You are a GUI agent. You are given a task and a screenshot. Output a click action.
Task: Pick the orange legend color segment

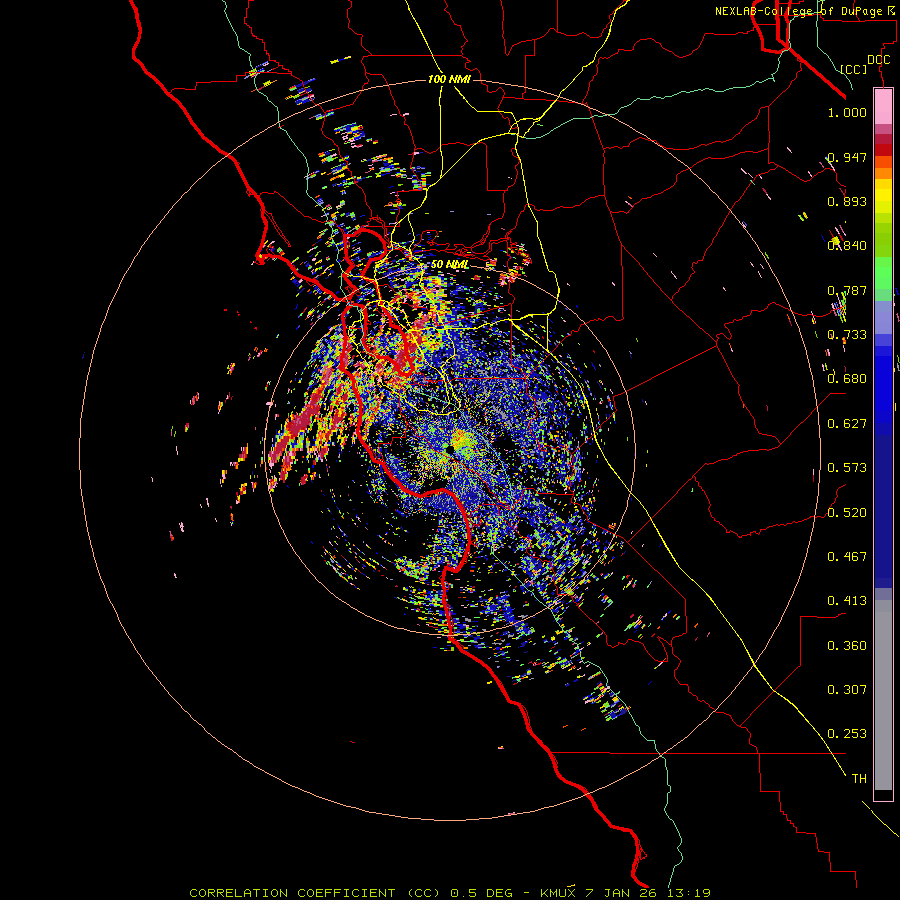[x=883, y=173]
